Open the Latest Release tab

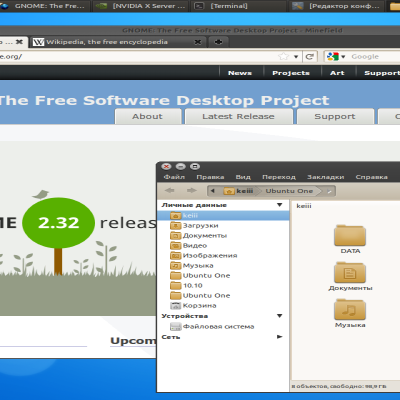coord(239,116)
